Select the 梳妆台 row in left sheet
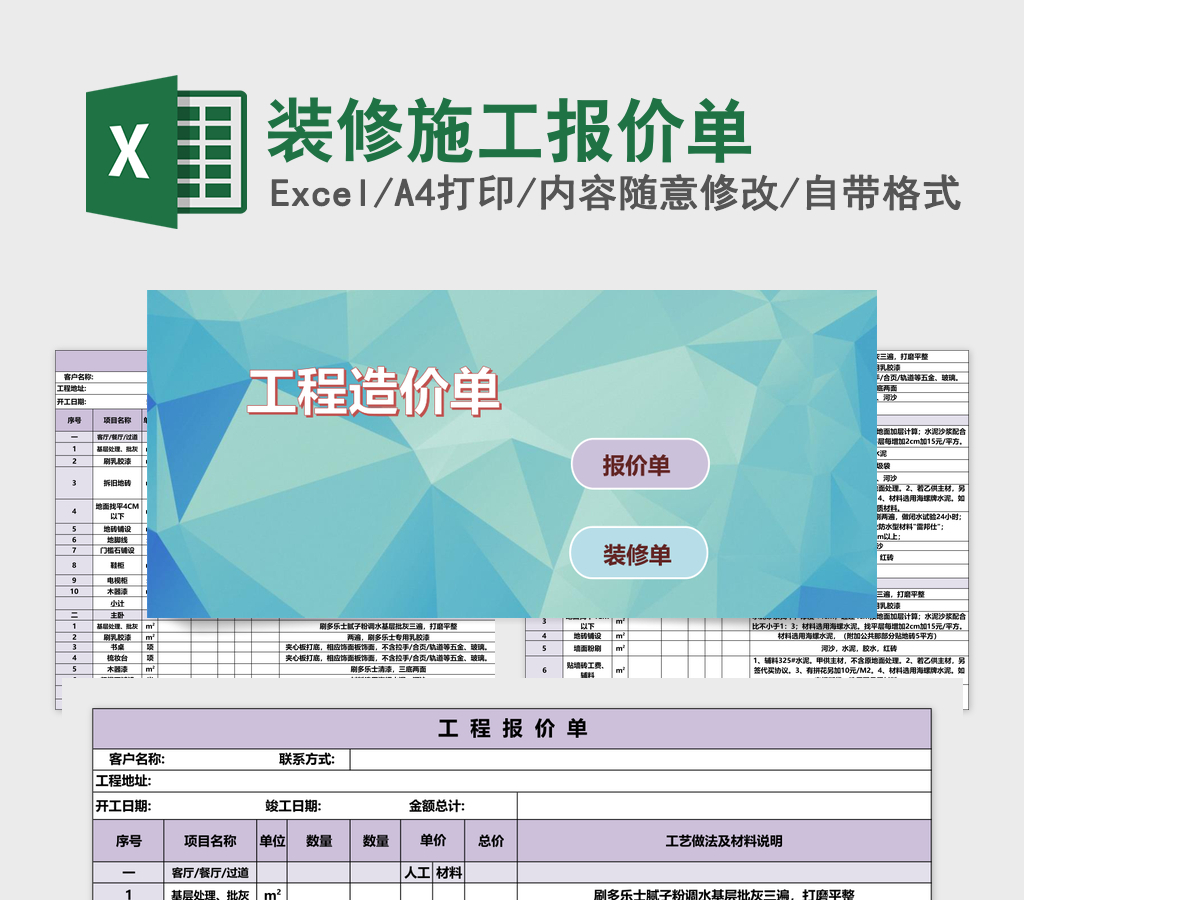Image resolution: width=1200 pixels, height=900 pixels. [x=275, y=658]
